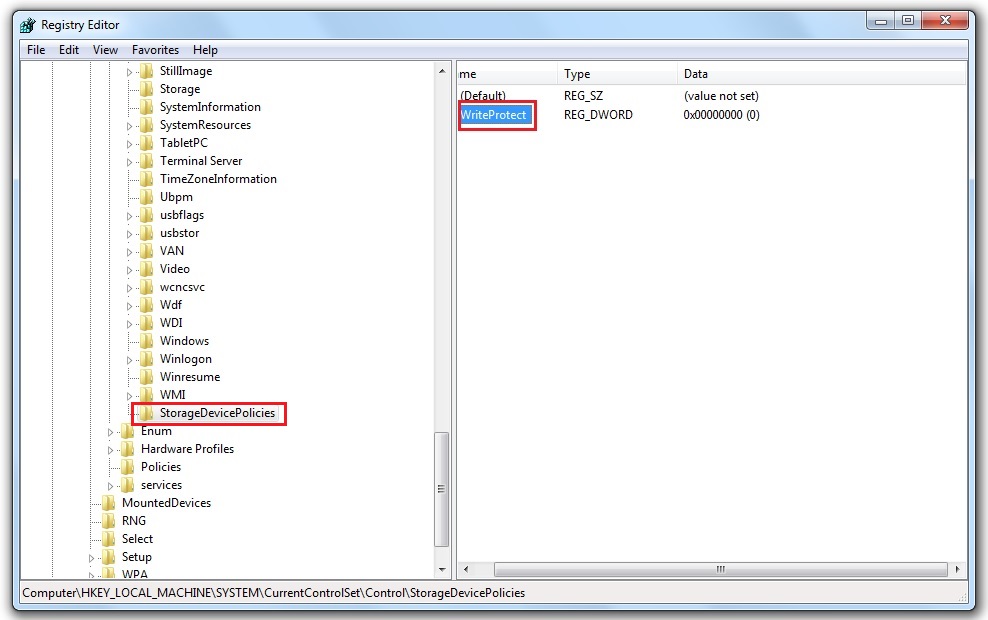Viewport: 988px width, 620px height.
Task: Click the REG_DWORD type cell
Action: pyautogui.click(x=598, y=115)
